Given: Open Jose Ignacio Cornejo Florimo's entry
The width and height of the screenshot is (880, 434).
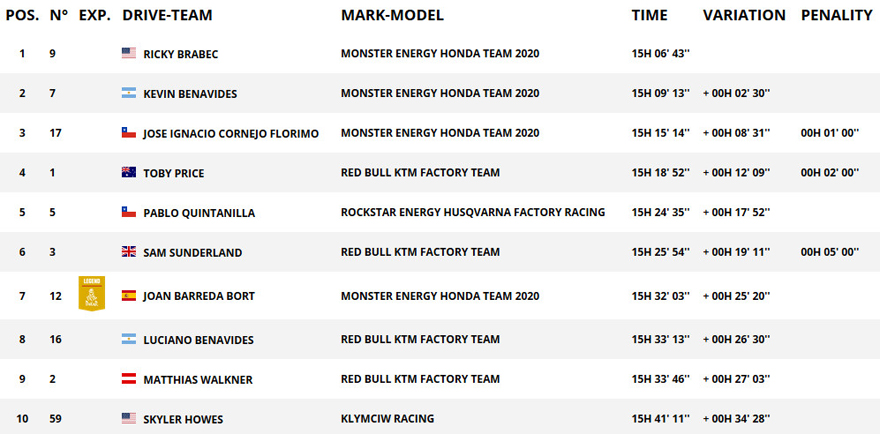Looking at the screenshot, I should click(231, 134).
